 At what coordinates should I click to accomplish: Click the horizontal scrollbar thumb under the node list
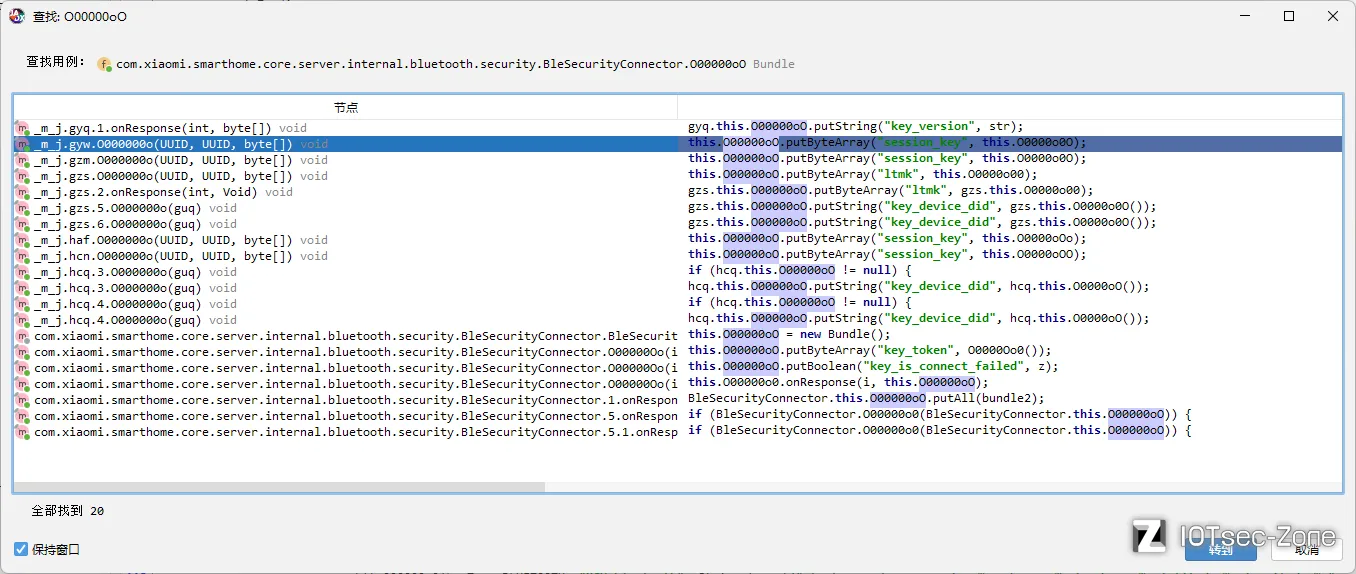point(280,487)
